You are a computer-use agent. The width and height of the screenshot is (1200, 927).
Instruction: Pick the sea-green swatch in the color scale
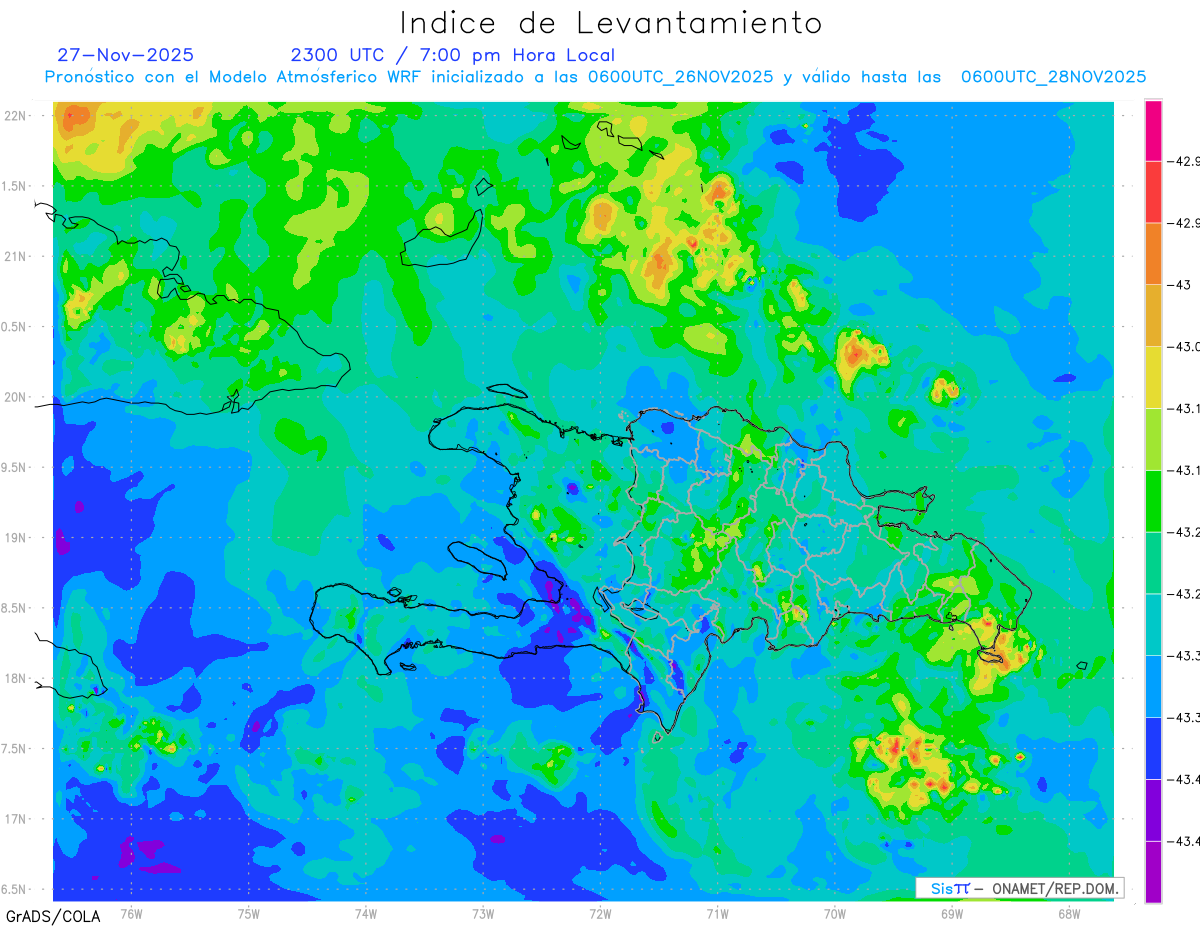(x=1153, y=563)
